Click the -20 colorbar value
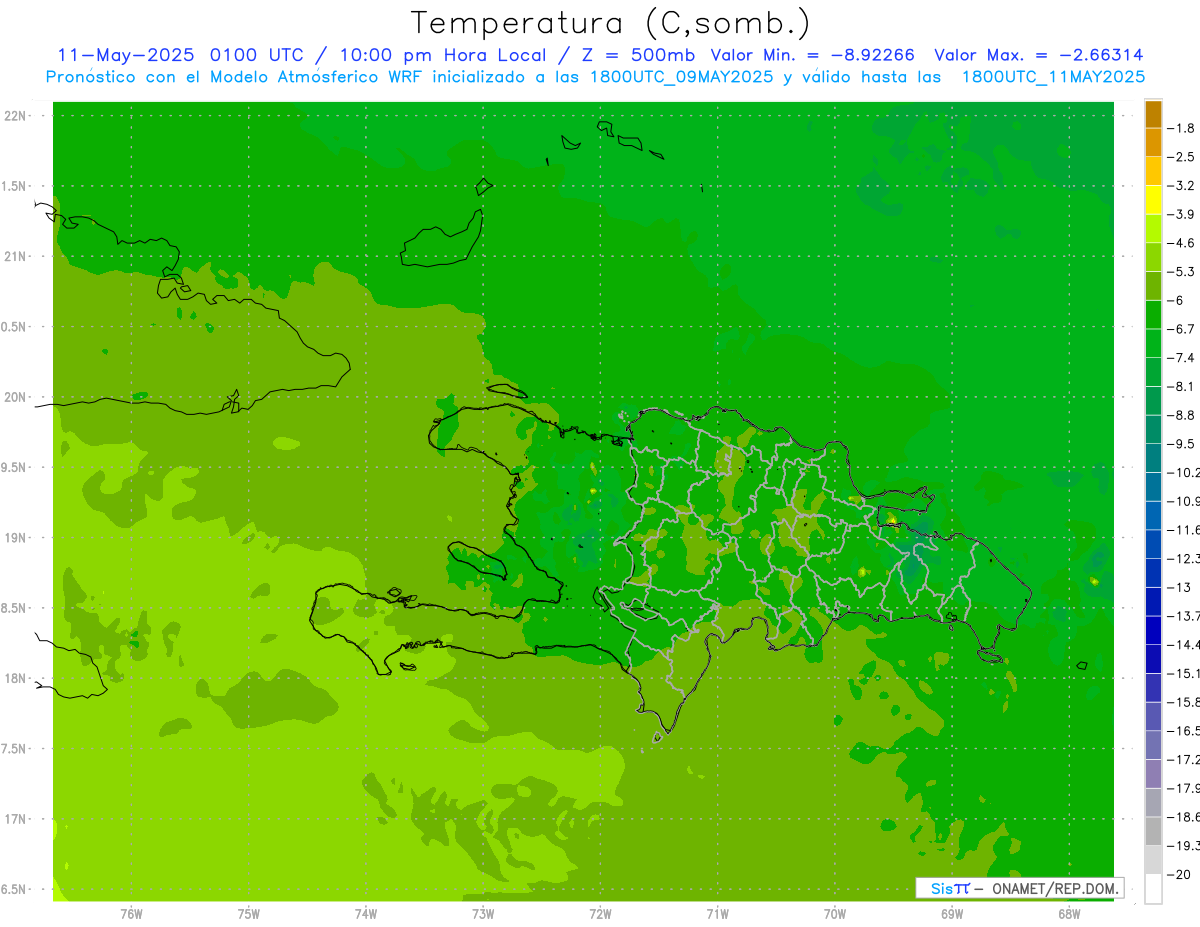 1180,875
